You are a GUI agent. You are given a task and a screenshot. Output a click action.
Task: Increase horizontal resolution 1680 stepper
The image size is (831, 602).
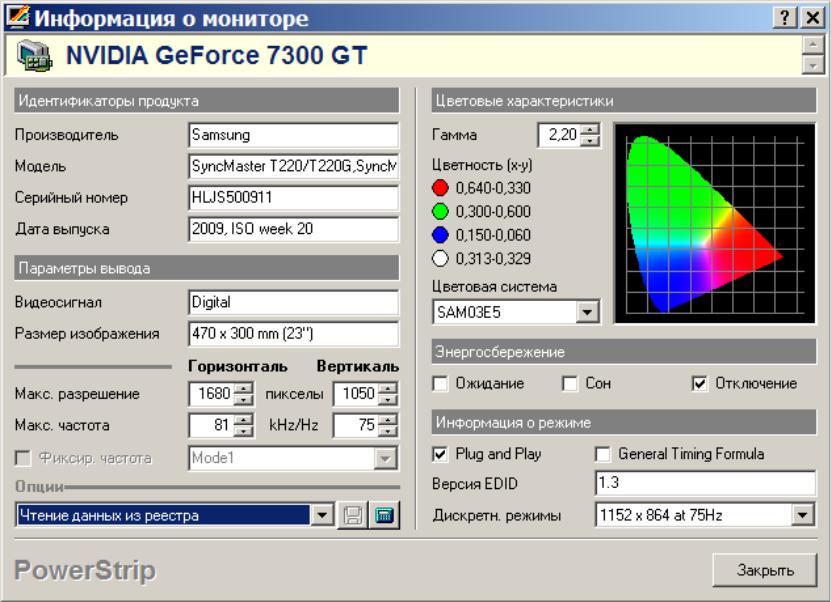point(243,388)
